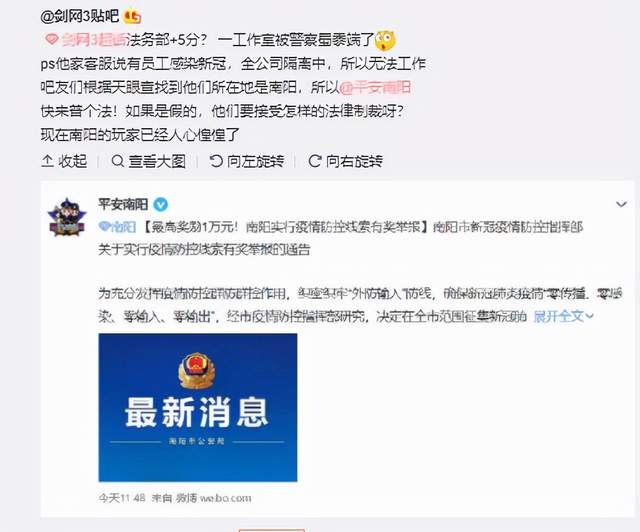Image resolution: width=640 pixels, height=532 pixels.
Task: Click the blue verified badge beside 平安南阳
Action: coord(160,204)
